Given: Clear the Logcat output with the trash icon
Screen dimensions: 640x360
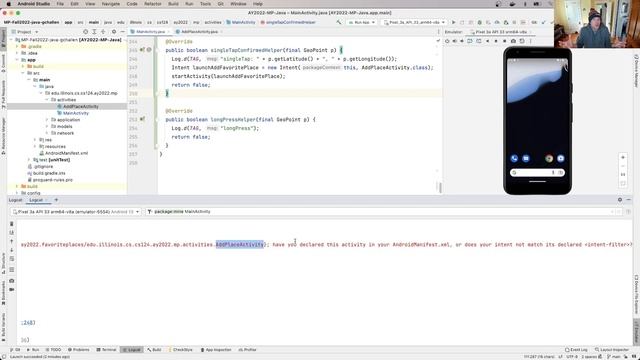Looking at the screenshot, I should point(12,224).
